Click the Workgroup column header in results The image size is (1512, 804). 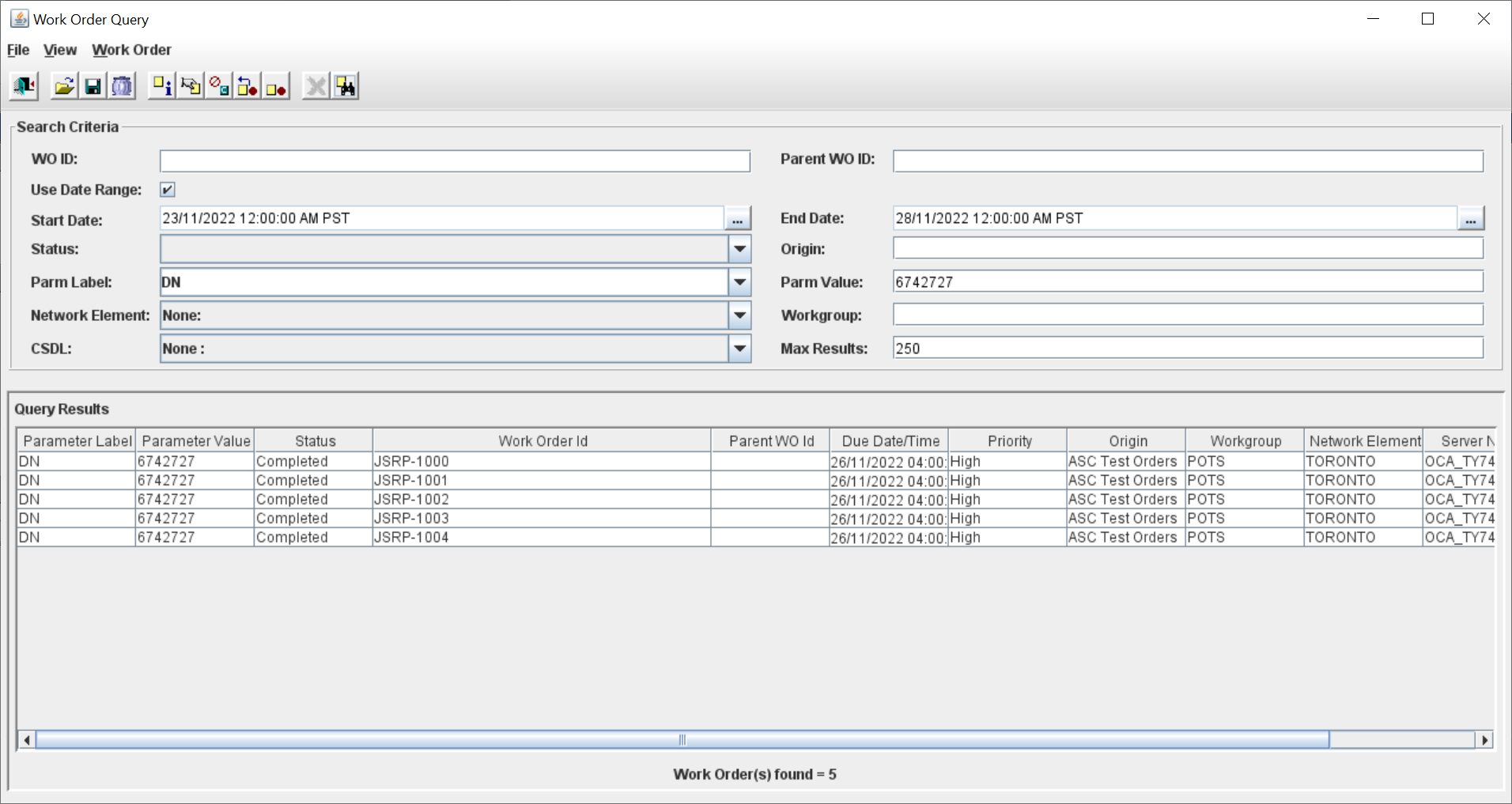[1246, 441]
